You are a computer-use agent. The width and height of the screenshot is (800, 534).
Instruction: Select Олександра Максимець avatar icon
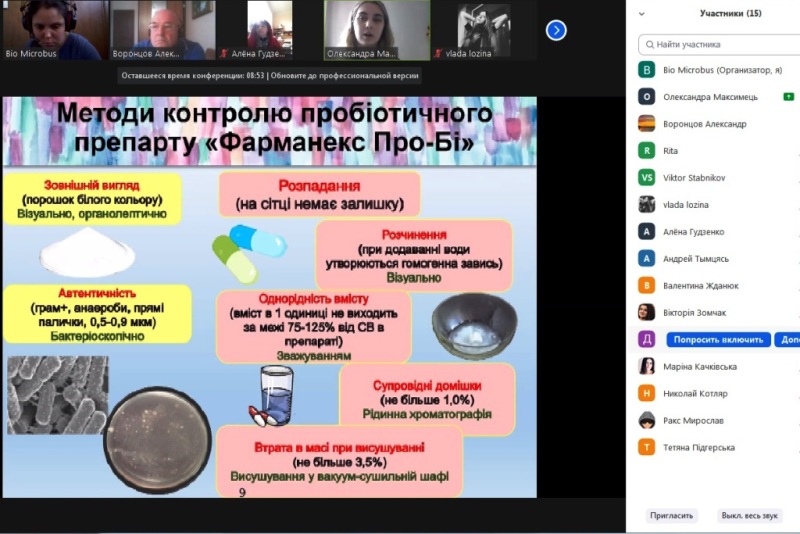coord(646,96)
